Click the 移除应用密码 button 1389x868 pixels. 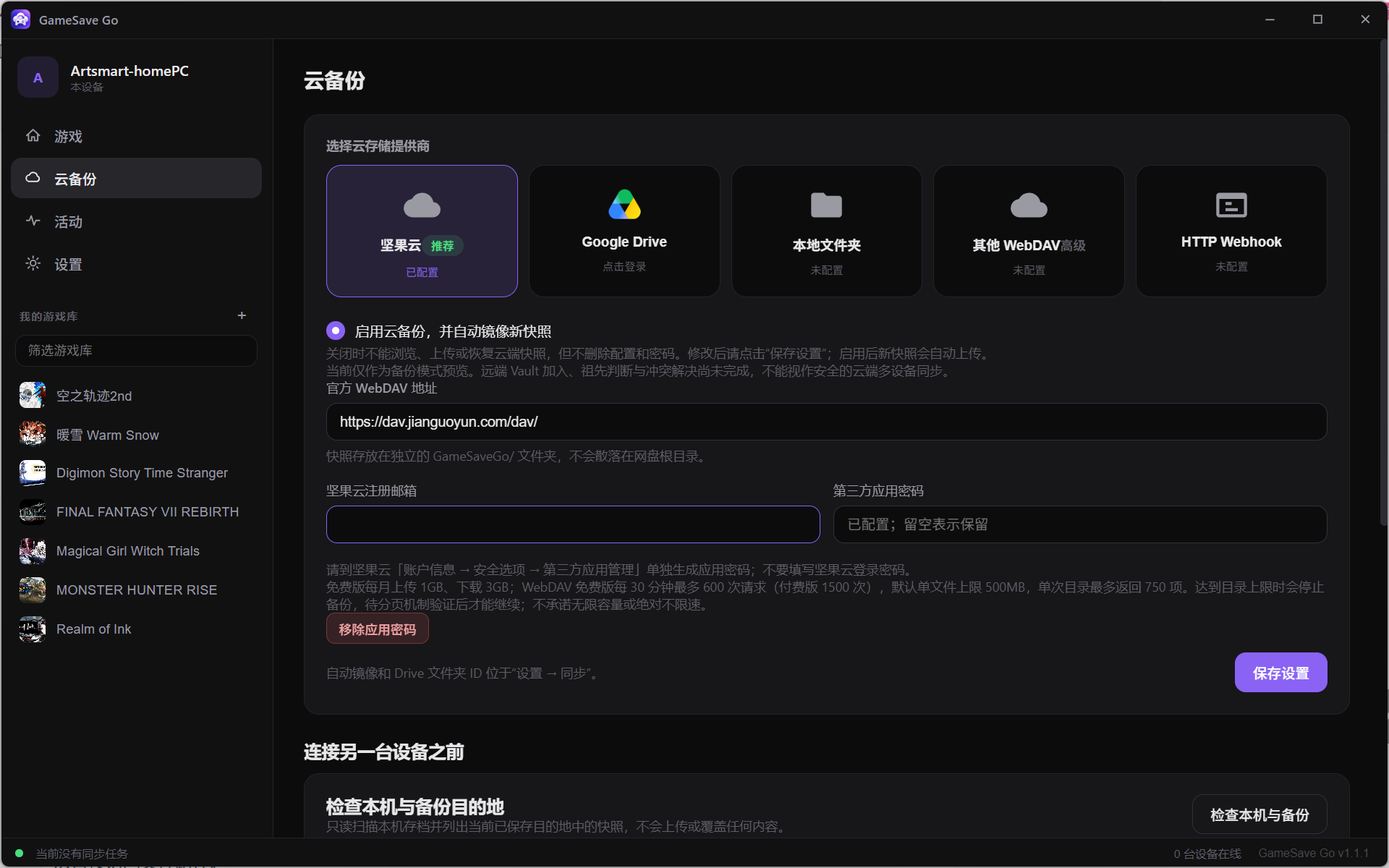click(x=378, y=629)
